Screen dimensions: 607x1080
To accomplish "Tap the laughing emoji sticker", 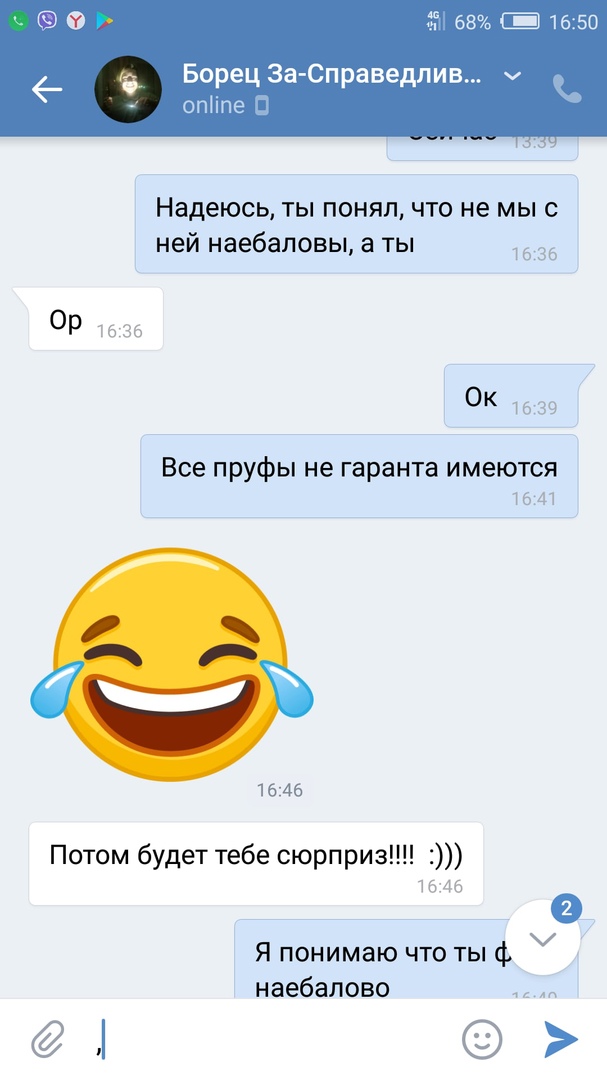I will pos(172,665).
